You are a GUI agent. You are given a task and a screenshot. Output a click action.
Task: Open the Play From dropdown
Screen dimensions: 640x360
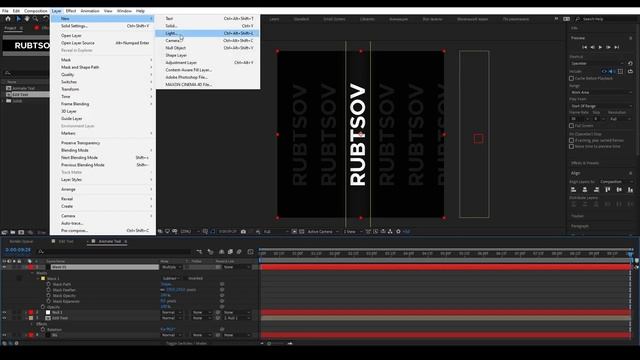click(601, 106)
